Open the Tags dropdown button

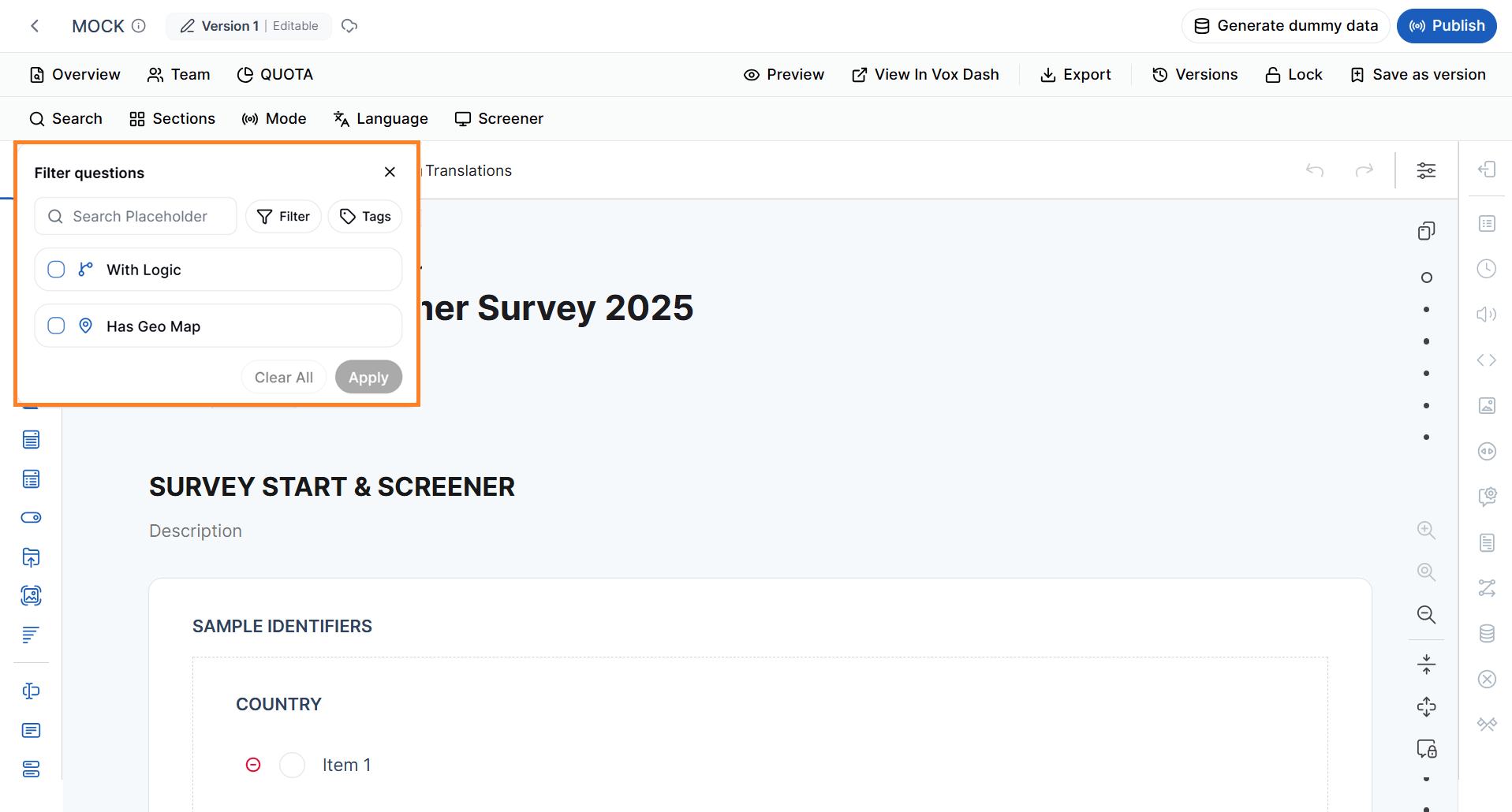coord(365,216)
